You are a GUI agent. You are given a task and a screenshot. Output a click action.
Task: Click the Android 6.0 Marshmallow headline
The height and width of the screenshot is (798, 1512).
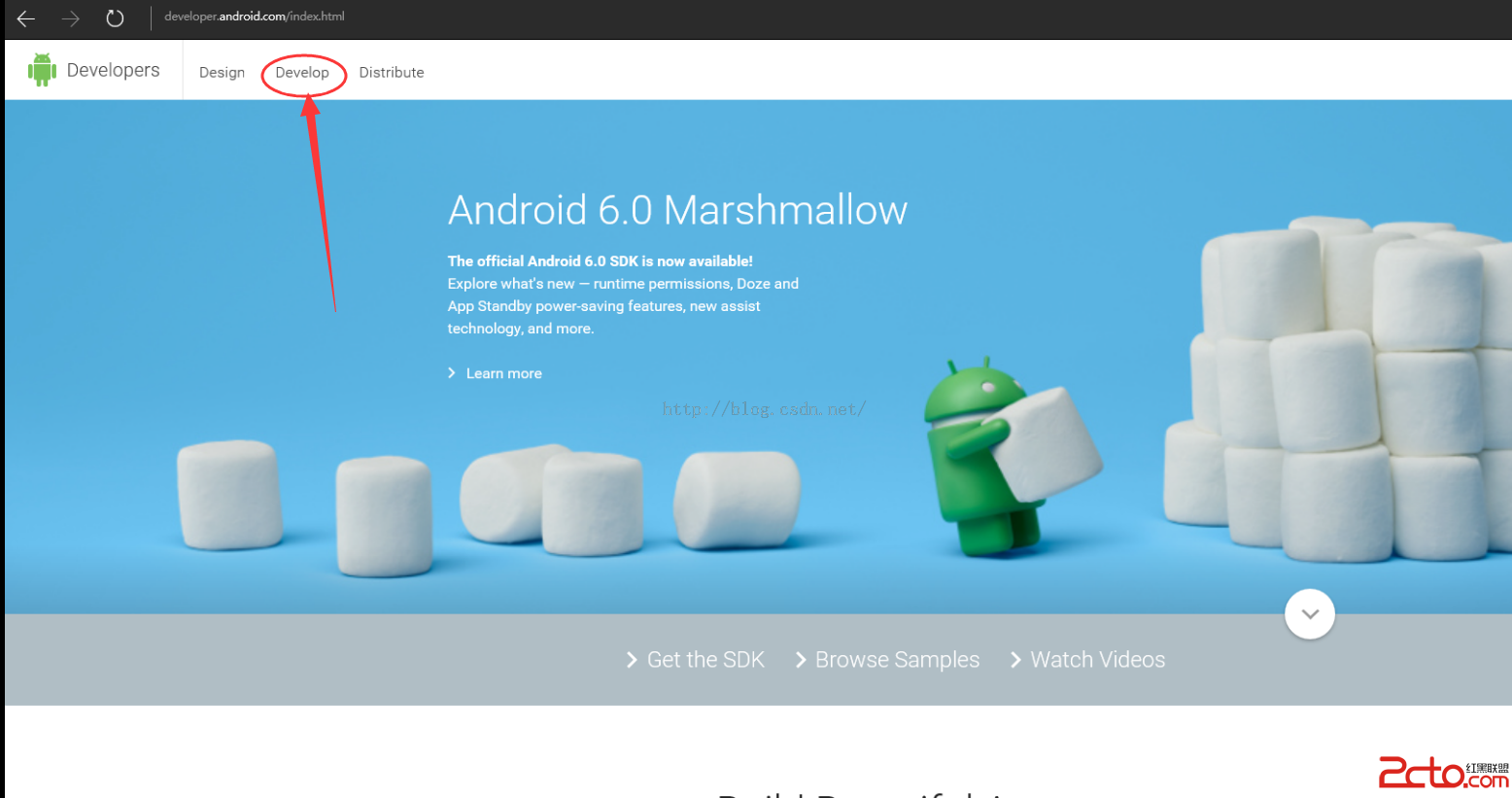(677, 210)
